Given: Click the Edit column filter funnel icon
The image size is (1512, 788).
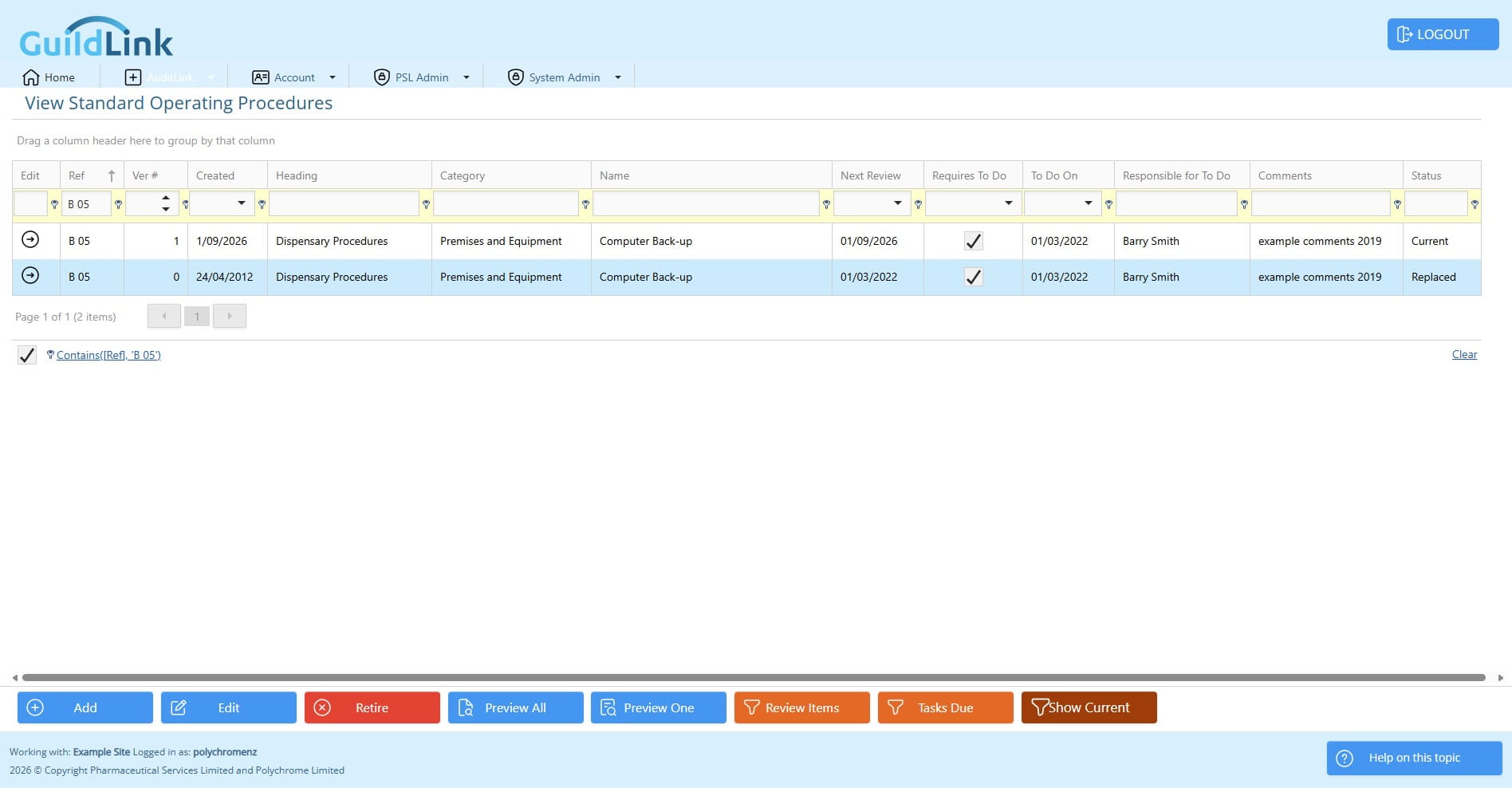Looking at the screenshot, I should tap(54, 205).
